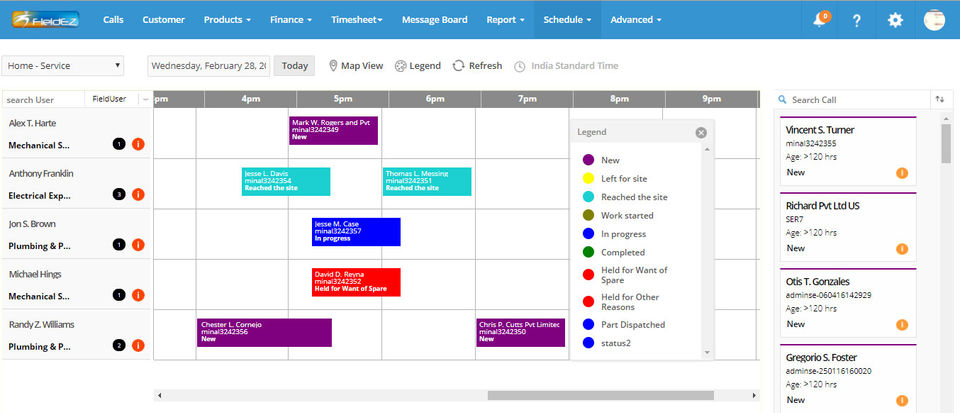
Task: Click the Today button
Action: coord(294,66)
